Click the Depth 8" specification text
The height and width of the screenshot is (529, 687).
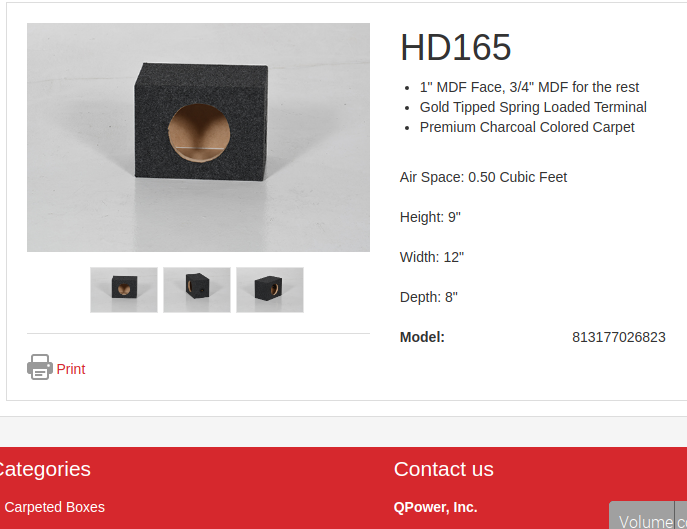click(x=429, y=297)
